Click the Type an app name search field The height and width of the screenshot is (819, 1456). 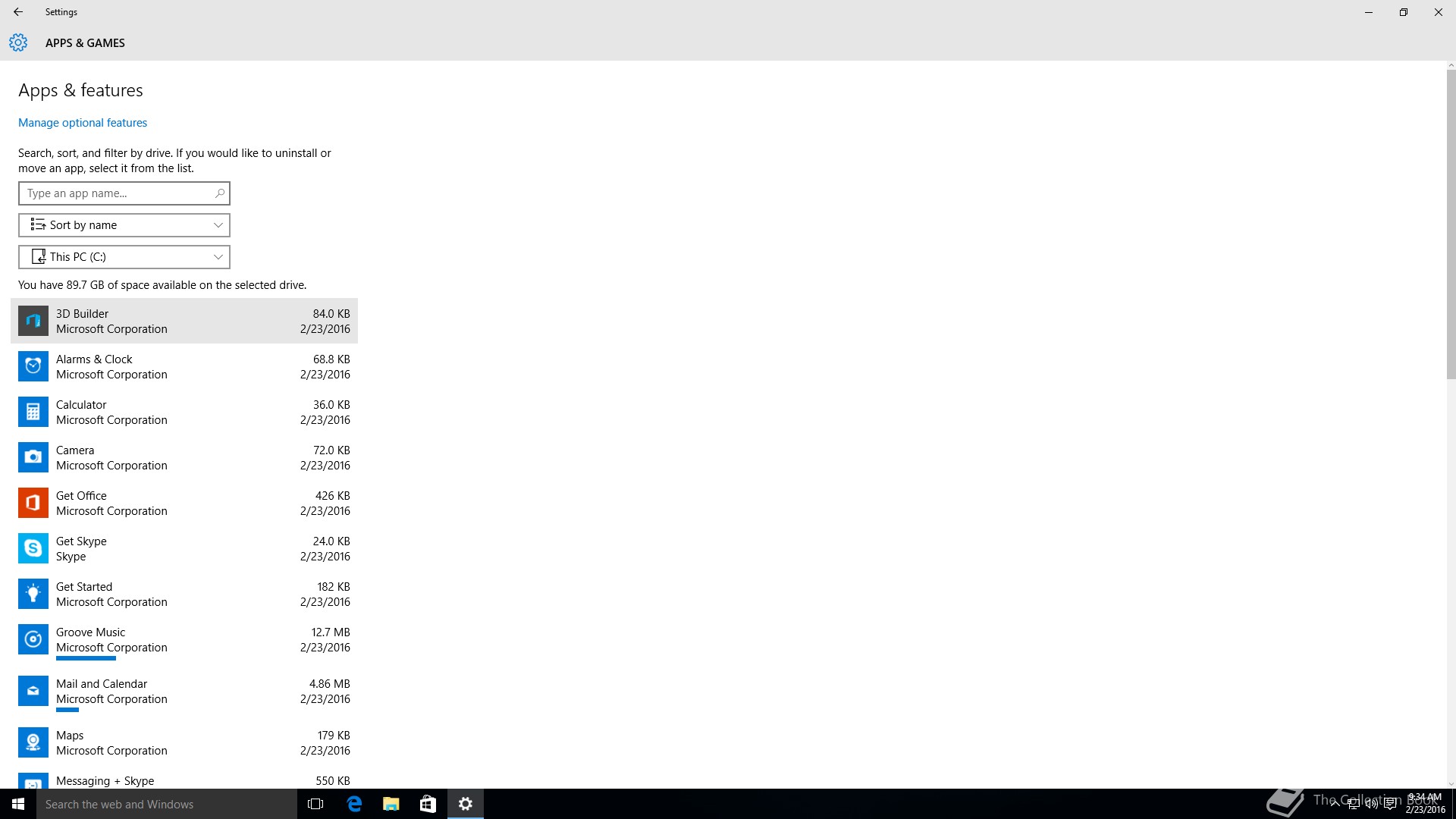(124, 193)
